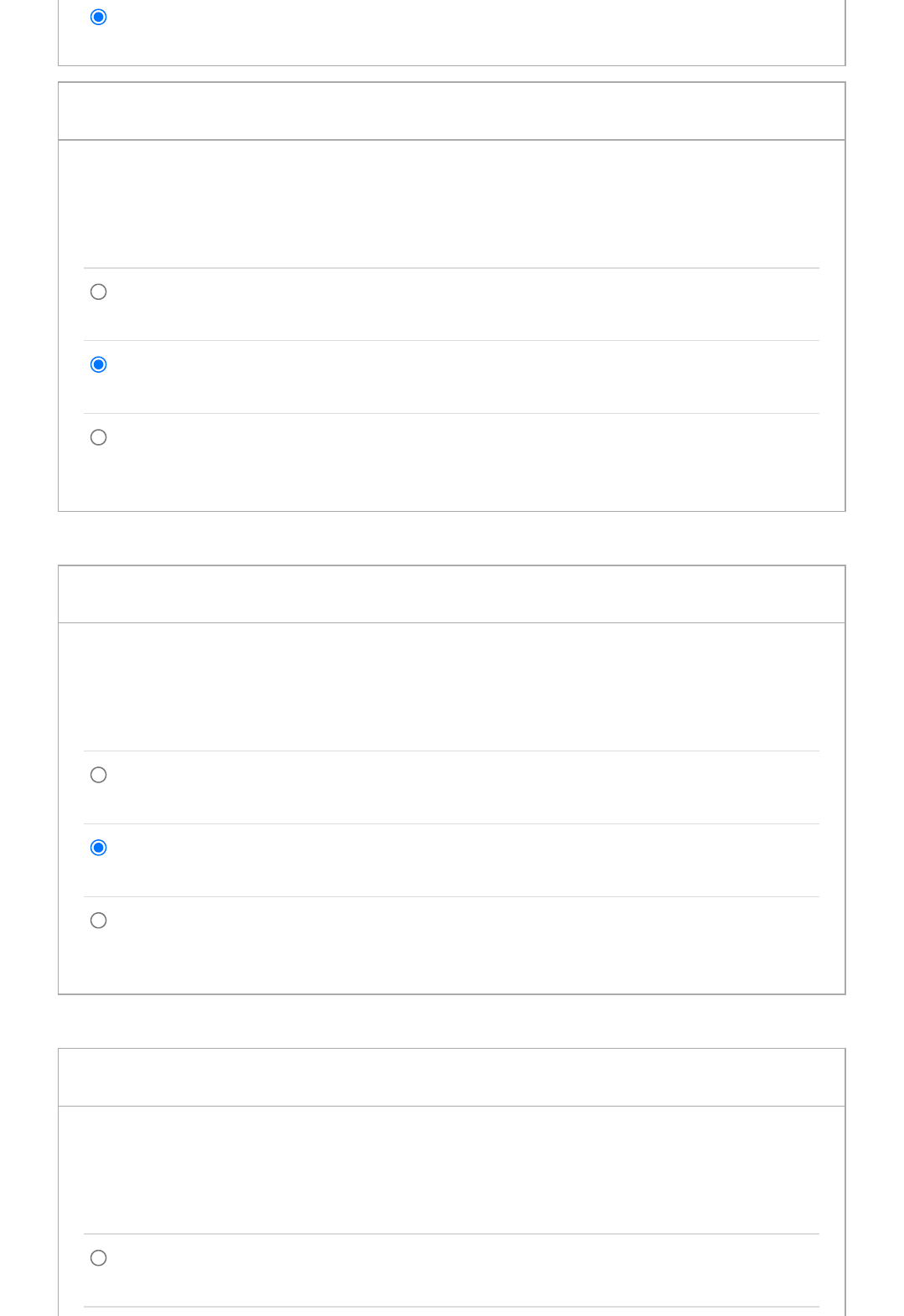Choose the last radio option in the first complete card
The width and height of the screenshot is (904, 1316).
[x=98, y=437]
